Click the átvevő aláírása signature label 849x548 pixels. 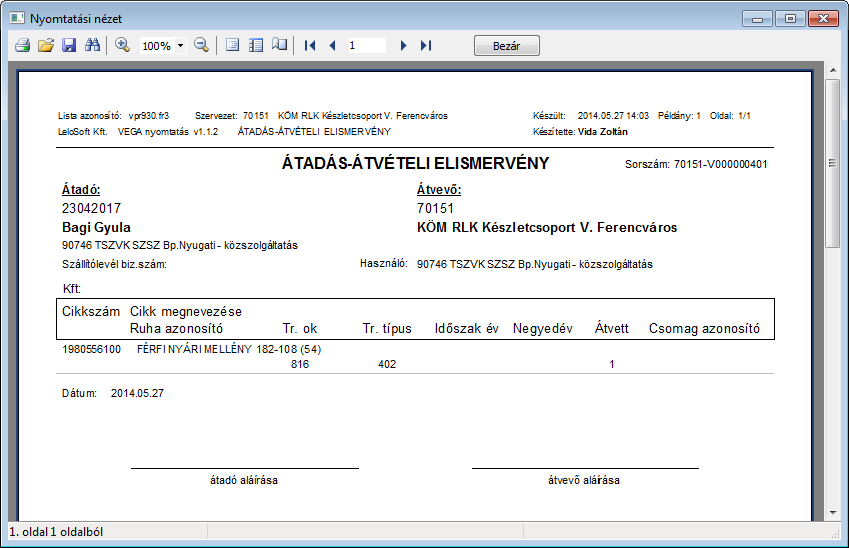coord(584,480)
